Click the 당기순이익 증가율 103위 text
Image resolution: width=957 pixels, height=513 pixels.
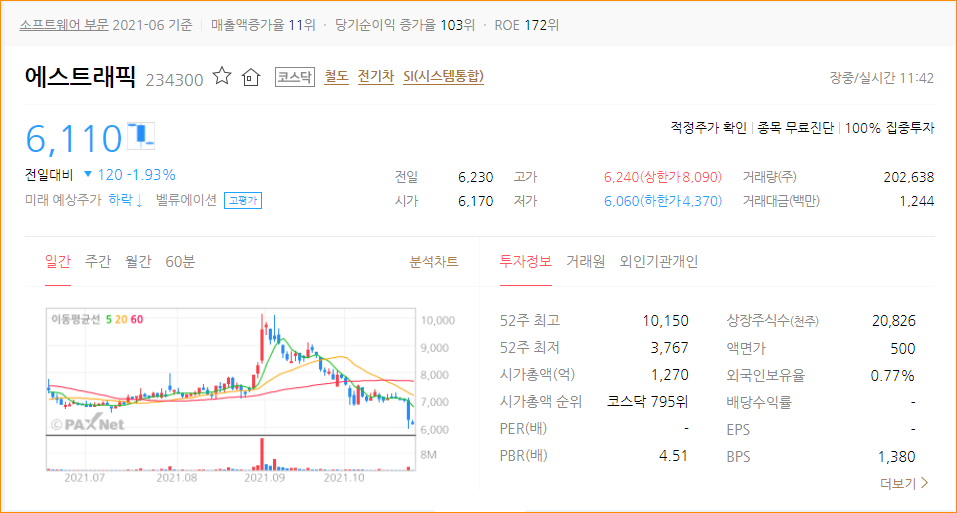405,25
